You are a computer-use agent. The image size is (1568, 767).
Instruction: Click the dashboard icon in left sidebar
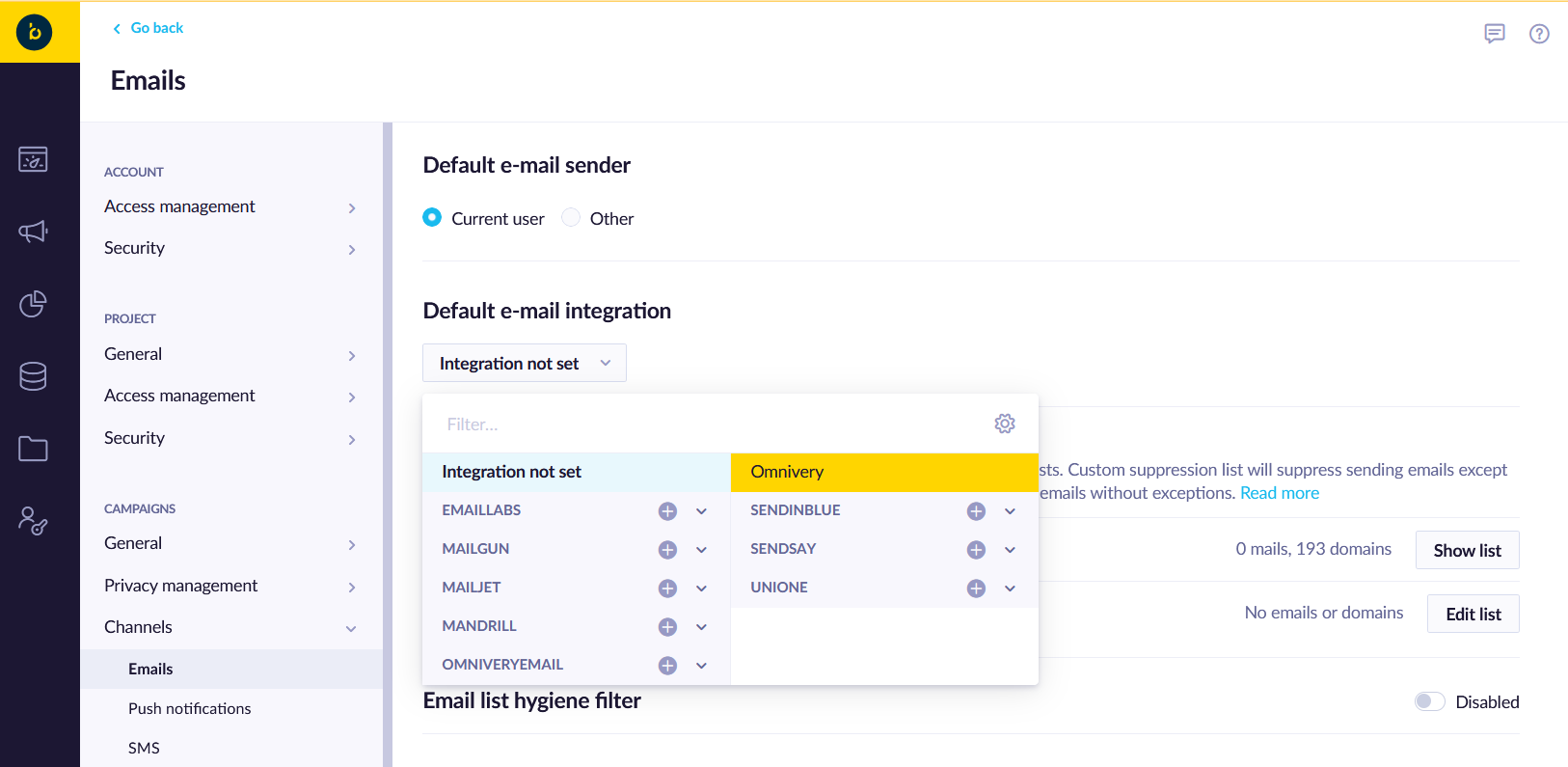pyautogui.click(x=33, y=159)
